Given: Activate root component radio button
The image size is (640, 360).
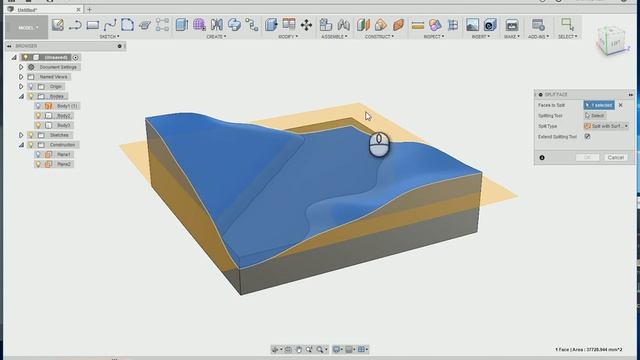Looking at the screenshot, I should [76, 58].
